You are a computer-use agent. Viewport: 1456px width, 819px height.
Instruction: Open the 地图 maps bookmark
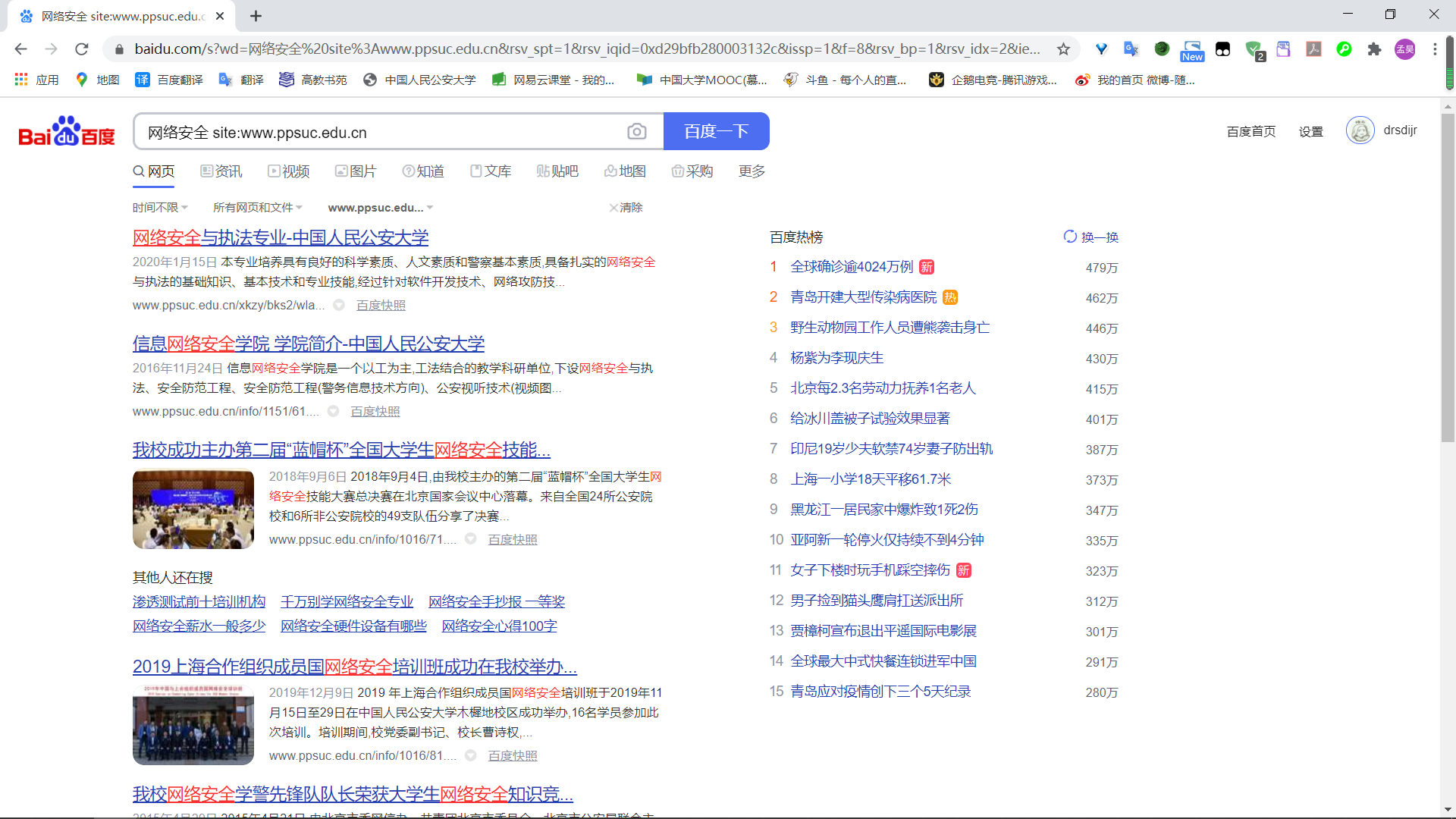pyautogui.click(x=98, y=80)
